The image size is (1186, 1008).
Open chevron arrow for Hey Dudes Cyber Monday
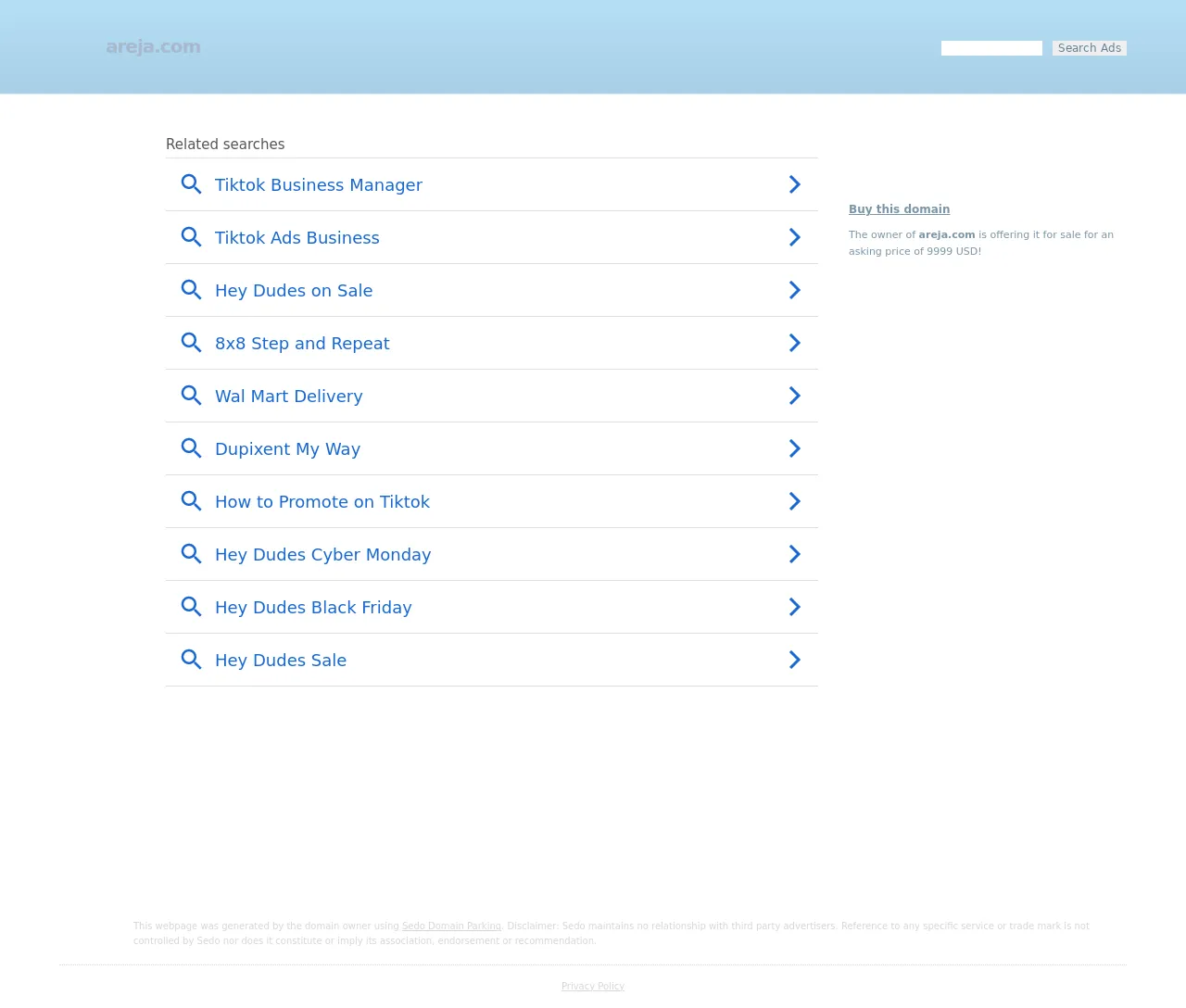click(794, 554)
